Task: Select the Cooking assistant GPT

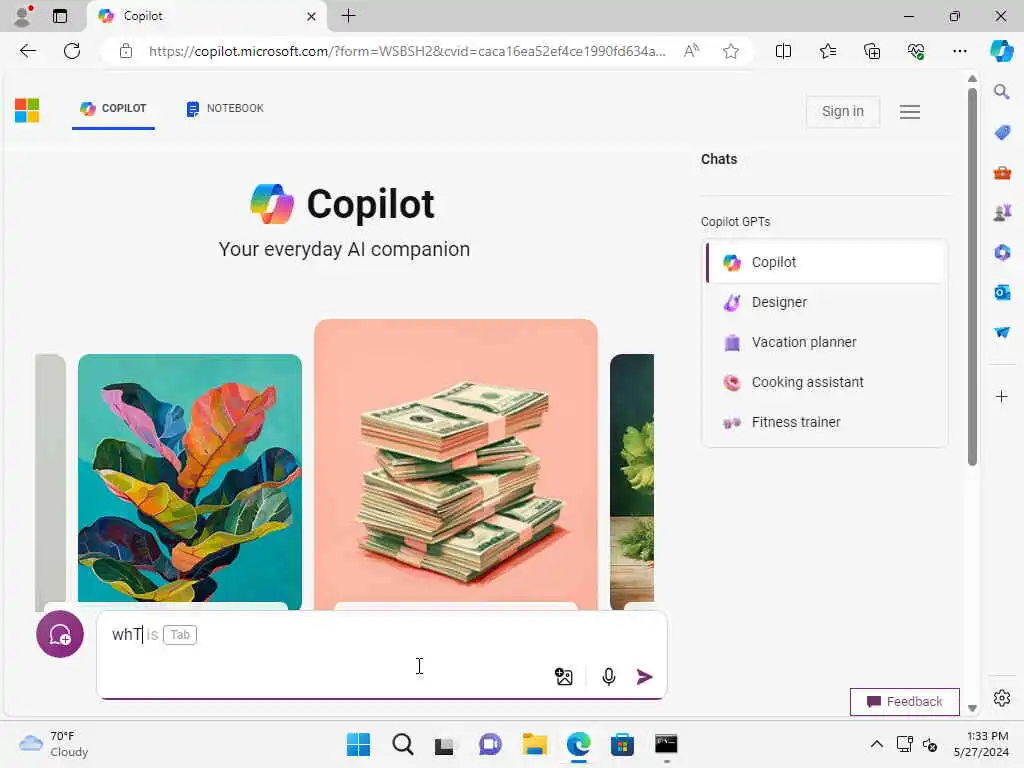Action: click(x=825, y=382)
